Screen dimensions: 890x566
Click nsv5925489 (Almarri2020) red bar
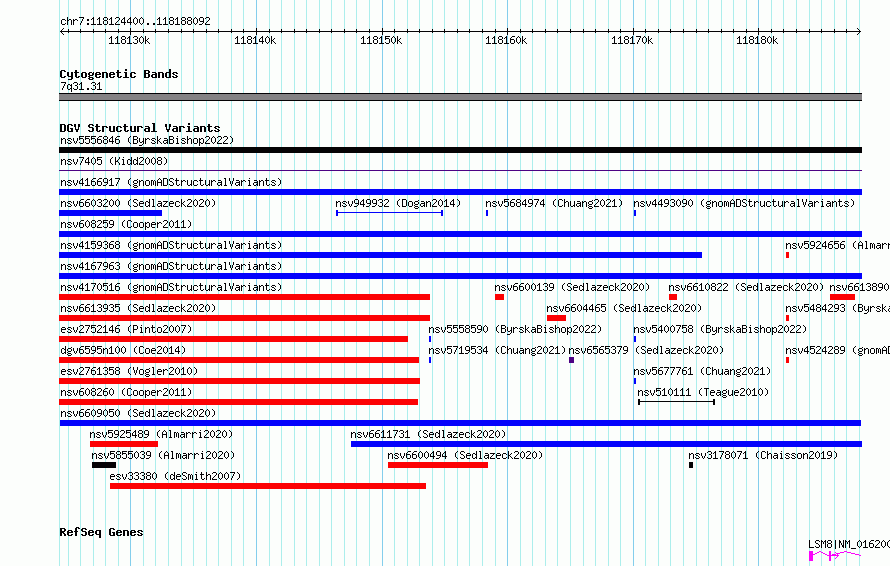coord(124,444)
